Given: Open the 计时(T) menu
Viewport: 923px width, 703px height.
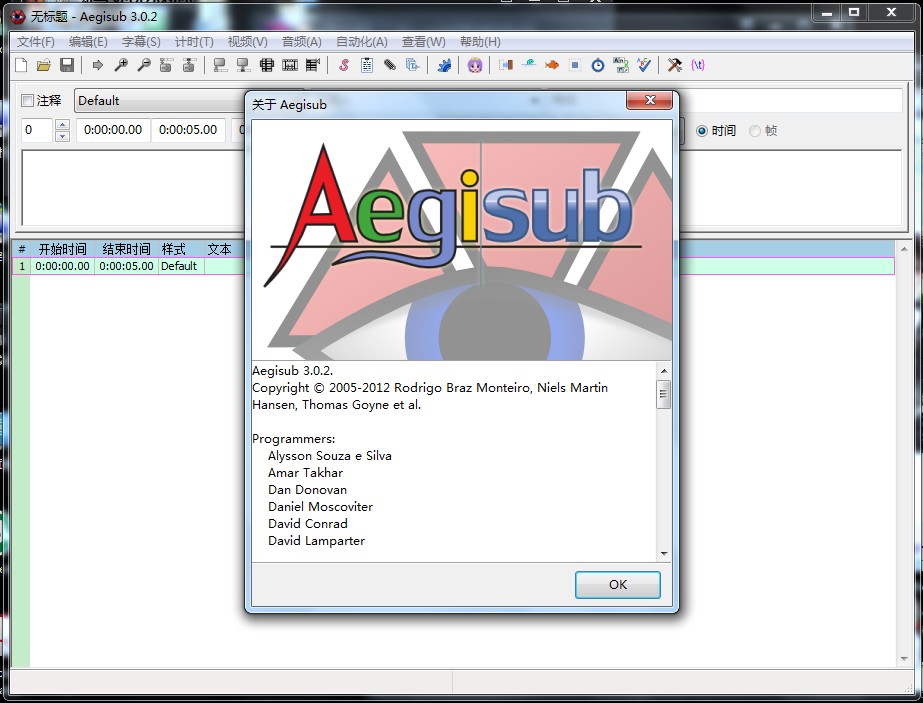Looking at the screenshot, I should (x=194, y=42).
